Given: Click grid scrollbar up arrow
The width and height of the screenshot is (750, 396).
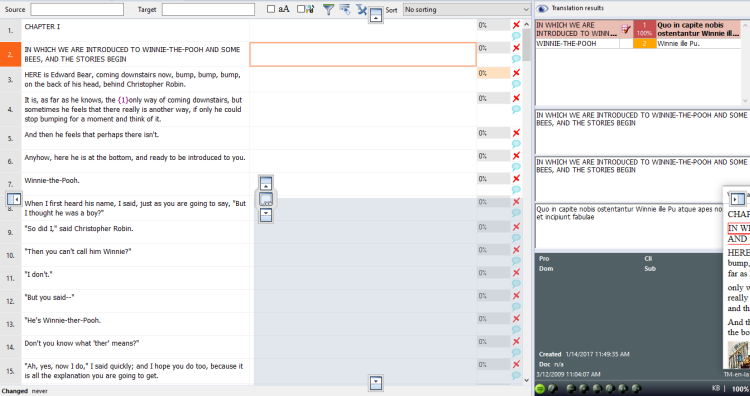Looking at the screenshot, I should tap(527, 24).
